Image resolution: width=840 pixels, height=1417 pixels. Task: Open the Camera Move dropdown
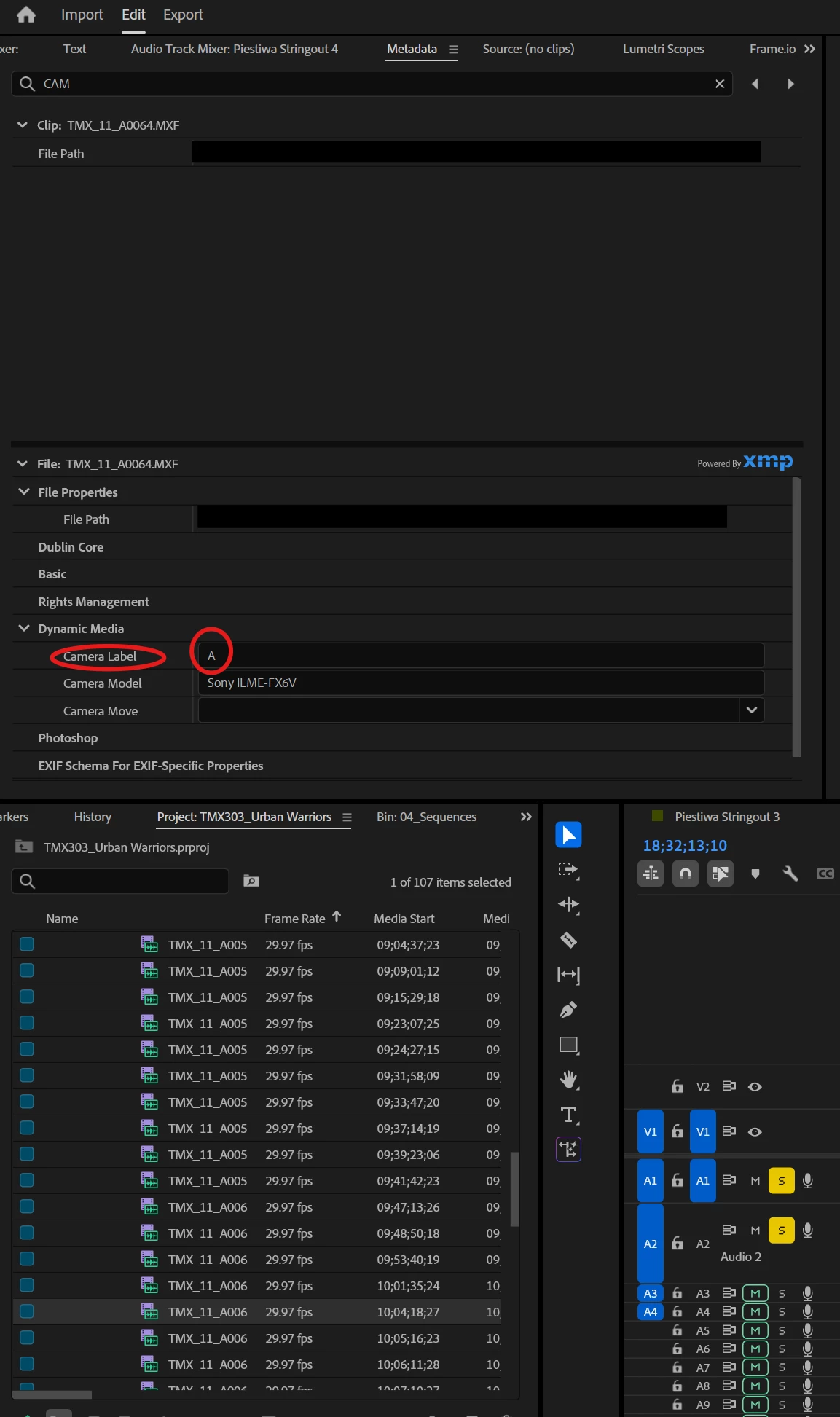(x=752, y=710)
